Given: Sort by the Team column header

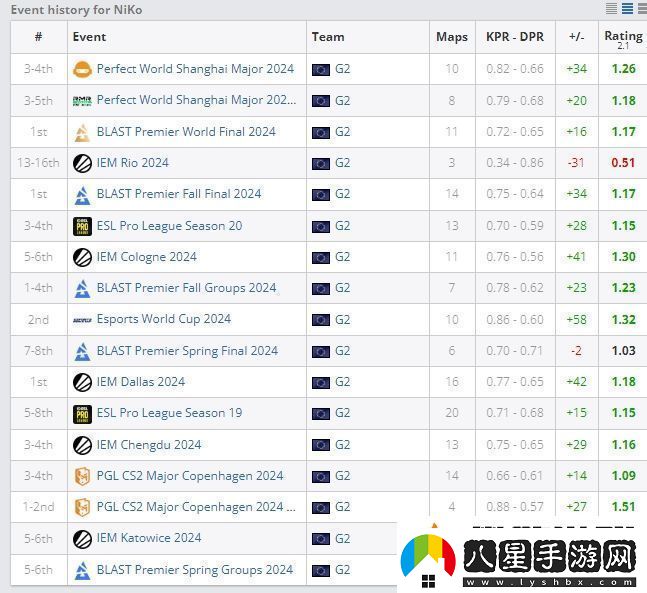Looking at the screenshot, I should tap(328, 37).
